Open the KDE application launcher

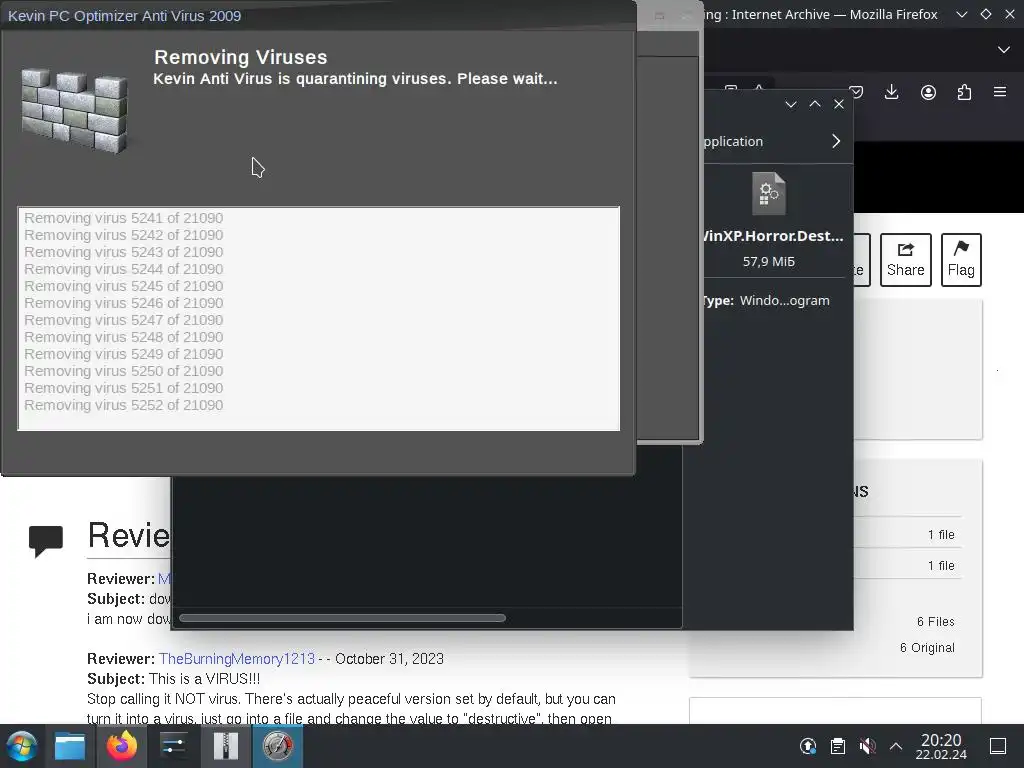pyautogui.click(x=22, y=746)
